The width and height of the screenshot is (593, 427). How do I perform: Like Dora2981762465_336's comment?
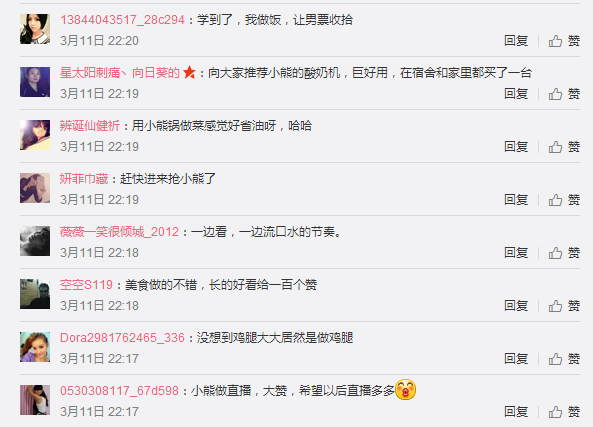(x=564, y=359)
